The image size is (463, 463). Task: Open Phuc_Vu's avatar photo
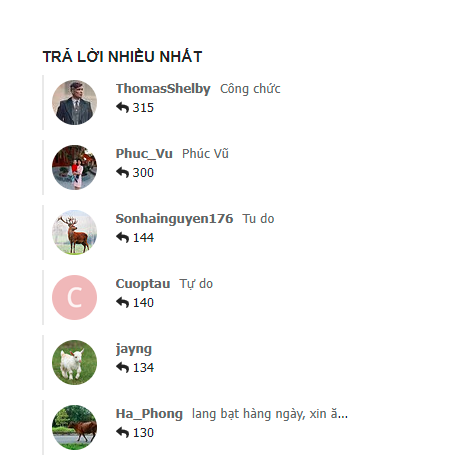[74, 167]
